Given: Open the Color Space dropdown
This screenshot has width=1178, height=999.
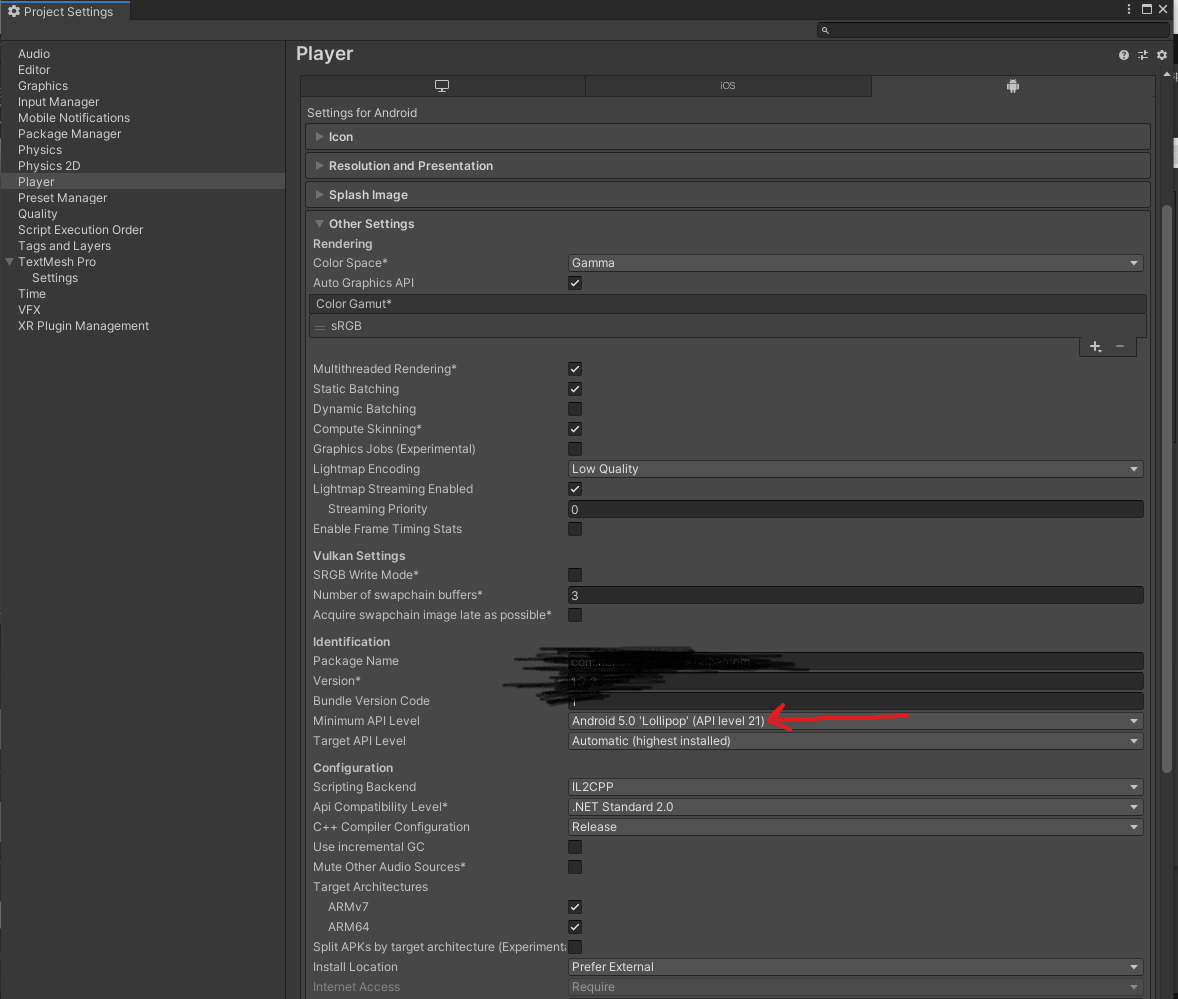Looking at the screenshot, I should (x=855, y=263).
